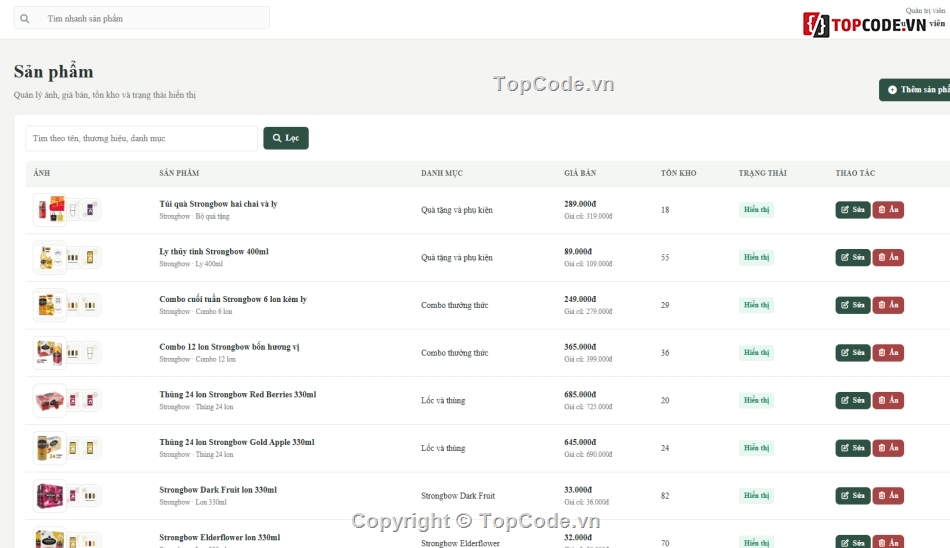Viewport: 950px width, 548px height.
Task: Click category 'Lốc và thùng' in Gold Apple row
Action: [443, 449]
